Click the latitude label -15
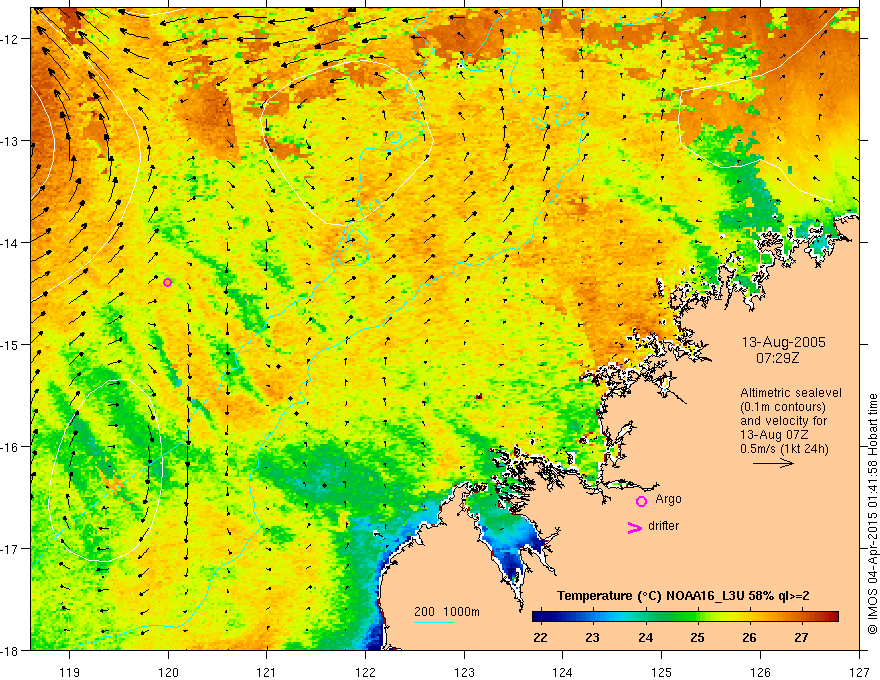 (11, 344)
